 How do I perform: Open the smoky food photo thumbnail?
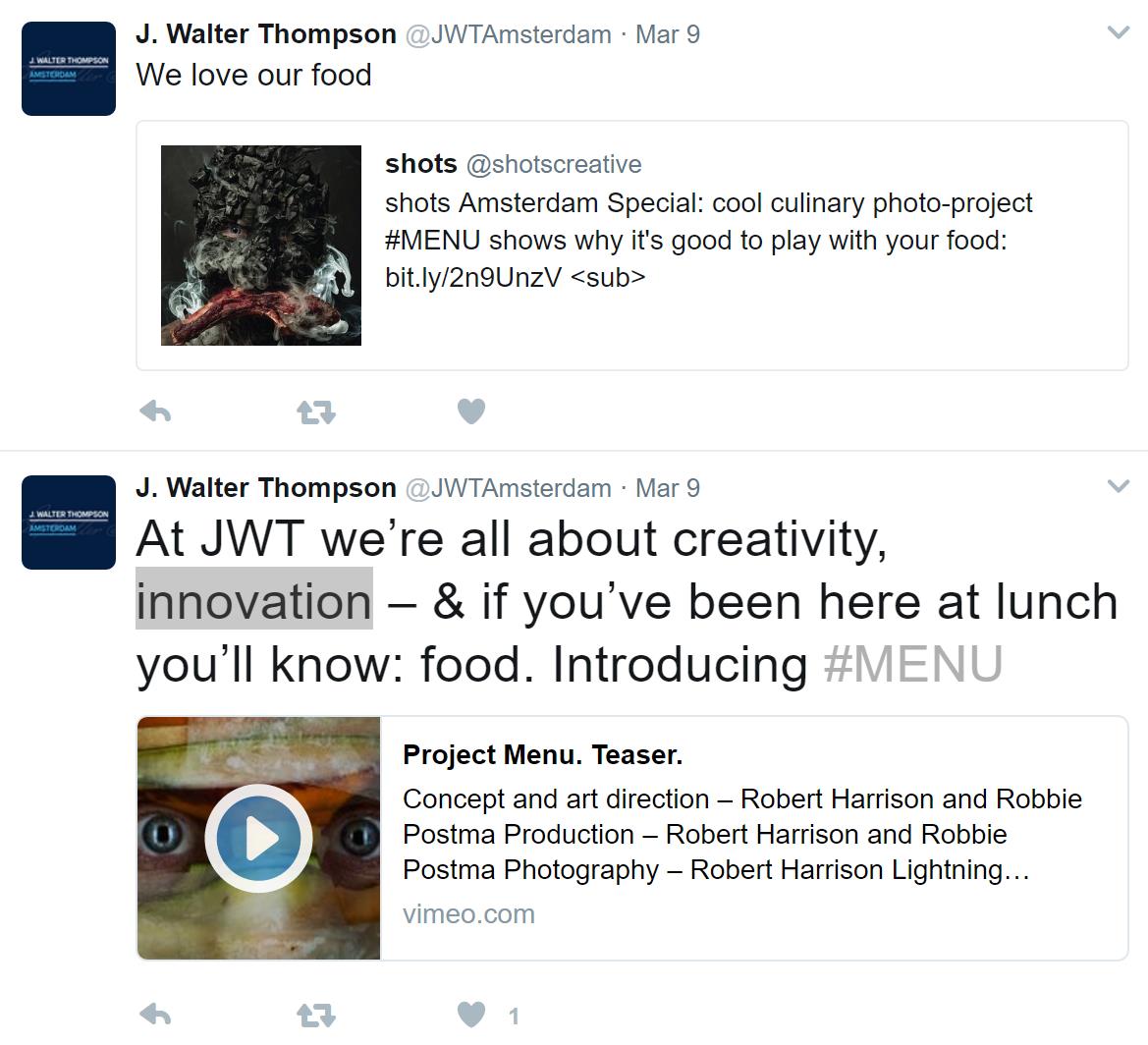point(261,246)
